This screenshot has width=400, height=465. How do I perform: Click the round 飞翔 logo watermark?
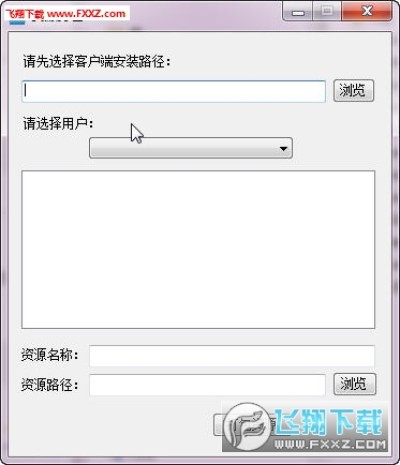pos(247,427)
